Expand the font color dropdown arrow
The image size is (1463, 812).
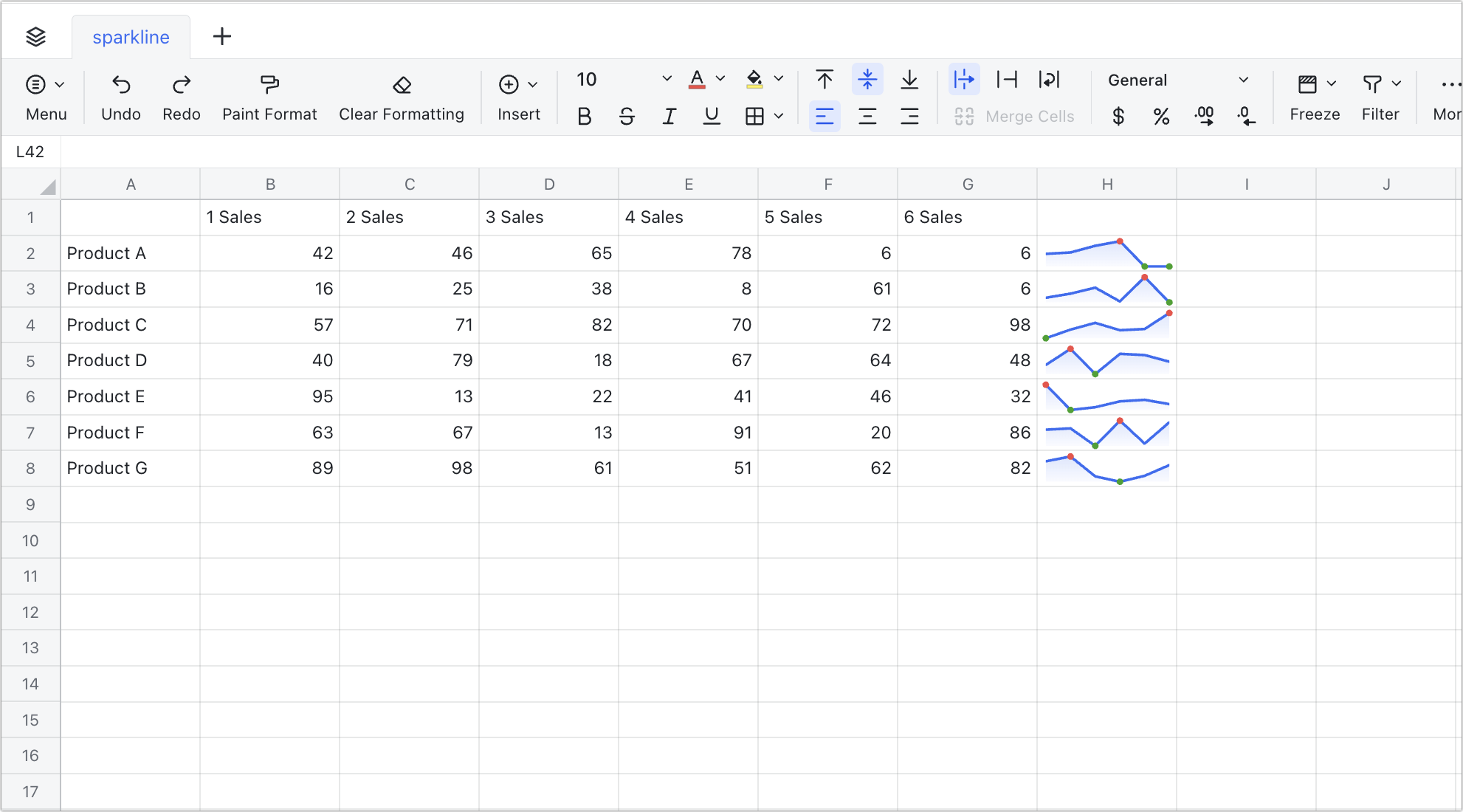(x=720, y=79)
